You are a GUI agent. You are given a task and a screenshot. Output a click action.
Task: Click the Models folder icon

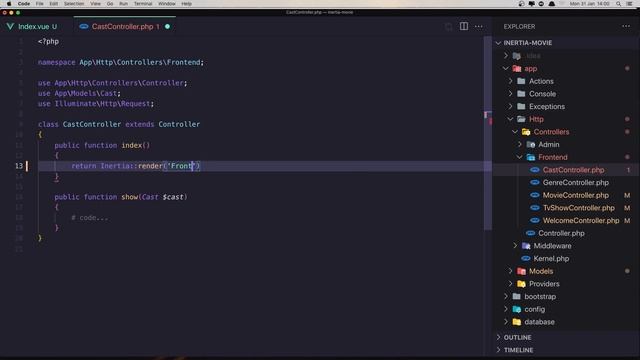click(521, 271)
